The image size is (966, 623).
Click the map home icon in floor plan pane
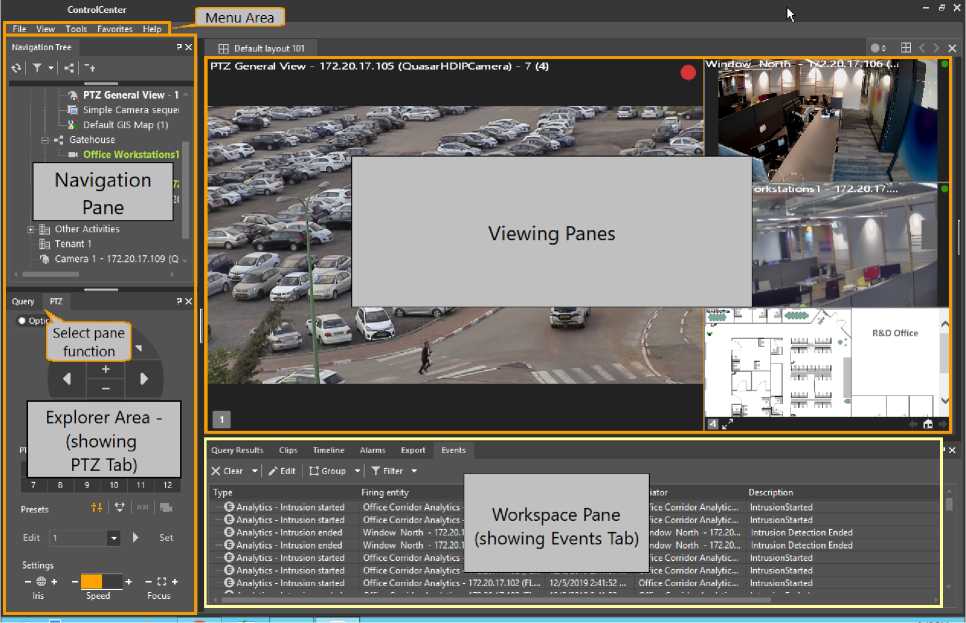927,424
